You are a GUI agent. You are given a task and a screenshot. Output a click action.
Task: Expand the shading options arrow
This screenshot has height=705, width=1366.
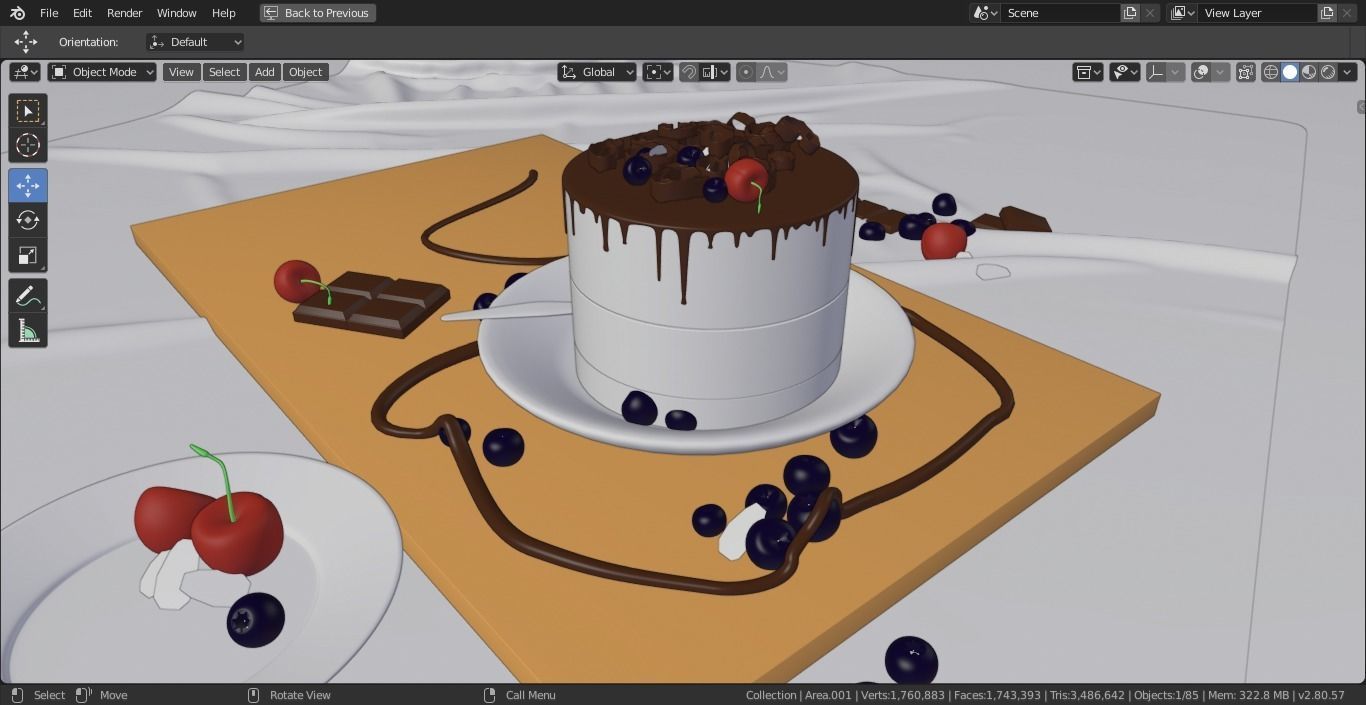click(1348, 72)
